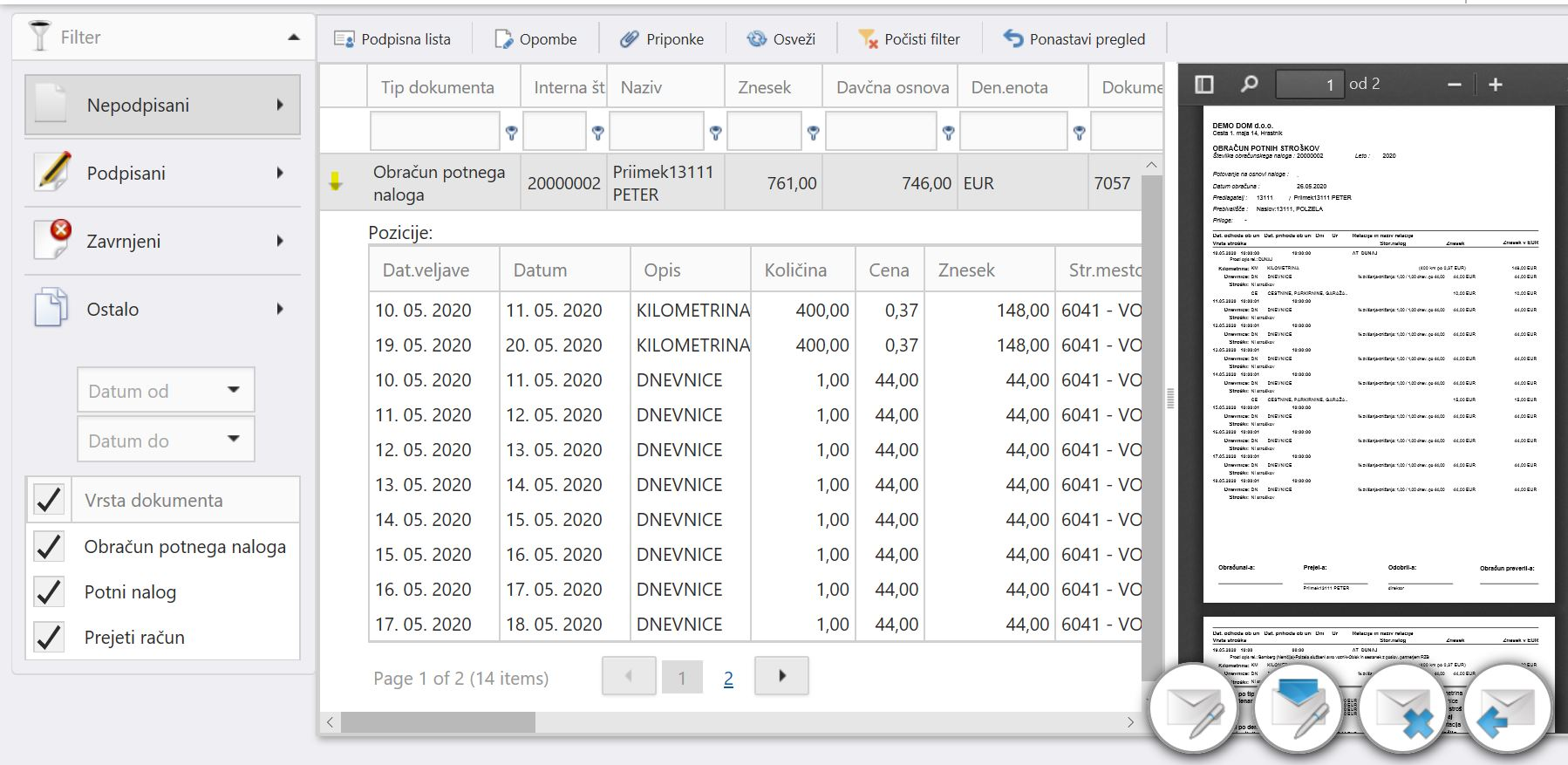This screenshot has width=1568, height=765.
Task: Disable the Prejeti račun checkbox
Action: tap(50, 638)
